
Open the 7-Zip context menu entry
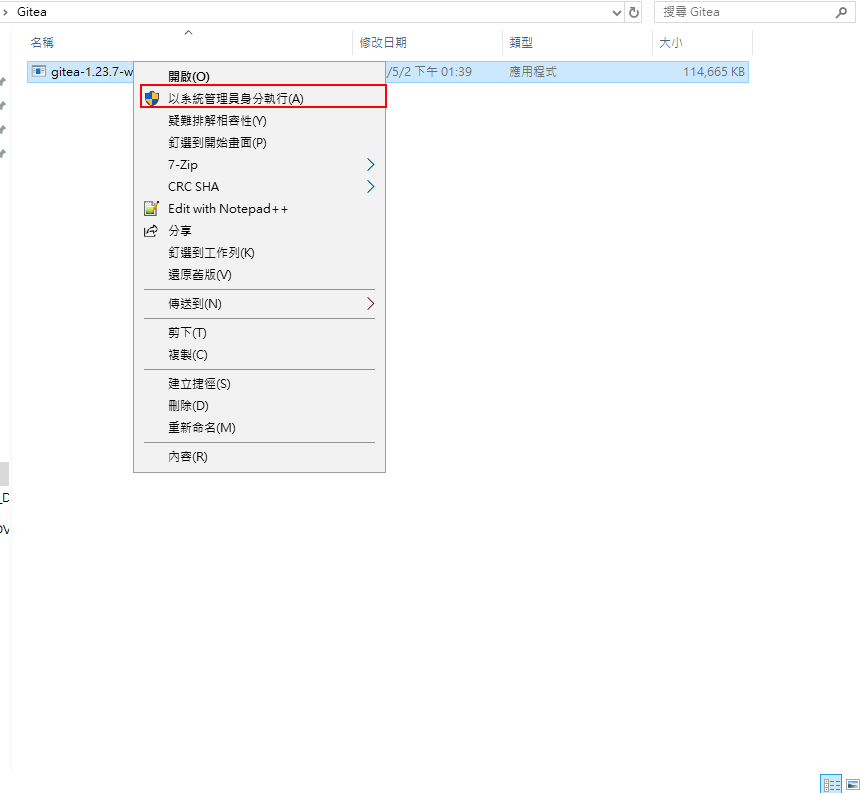pyautogui.click(x=259, y=165)
